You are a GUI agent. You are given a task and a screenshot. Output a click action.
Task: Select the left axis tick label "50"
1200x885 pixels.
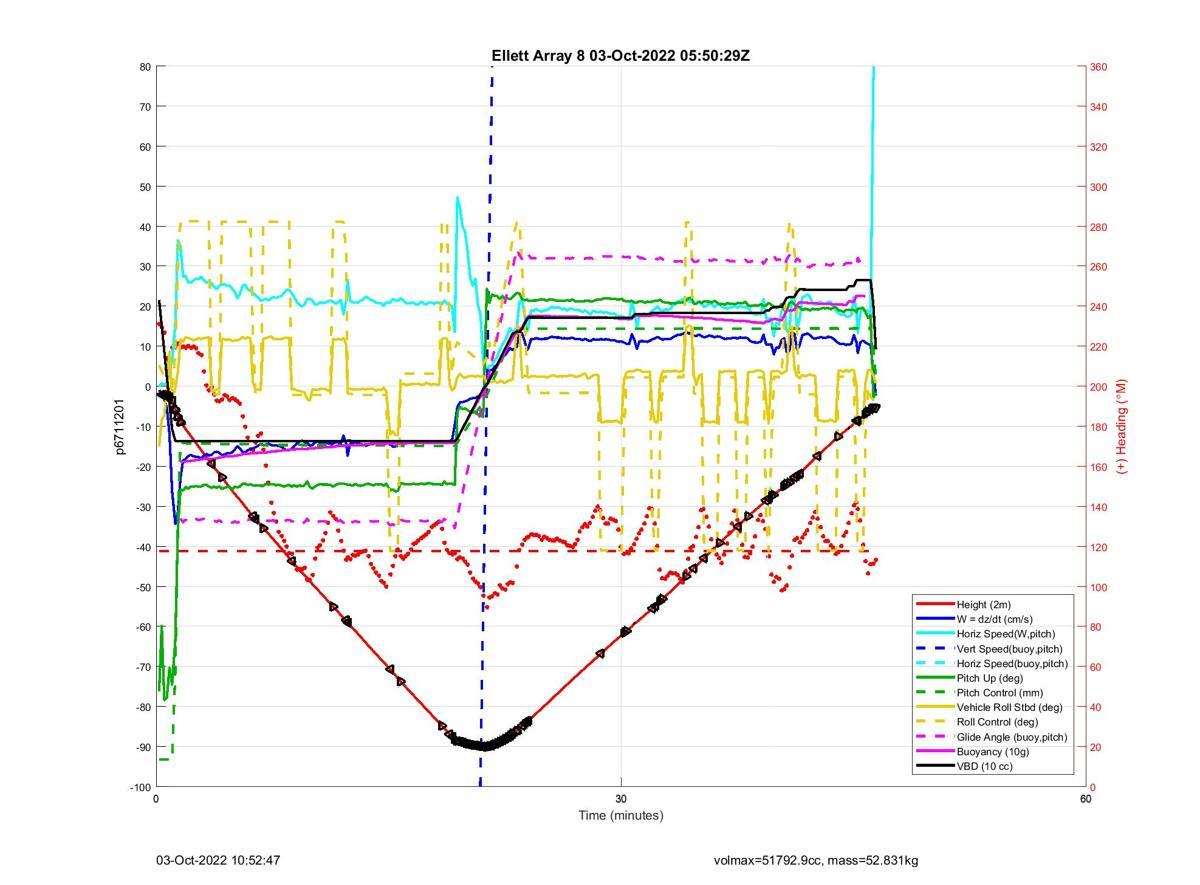coord(144,187)
